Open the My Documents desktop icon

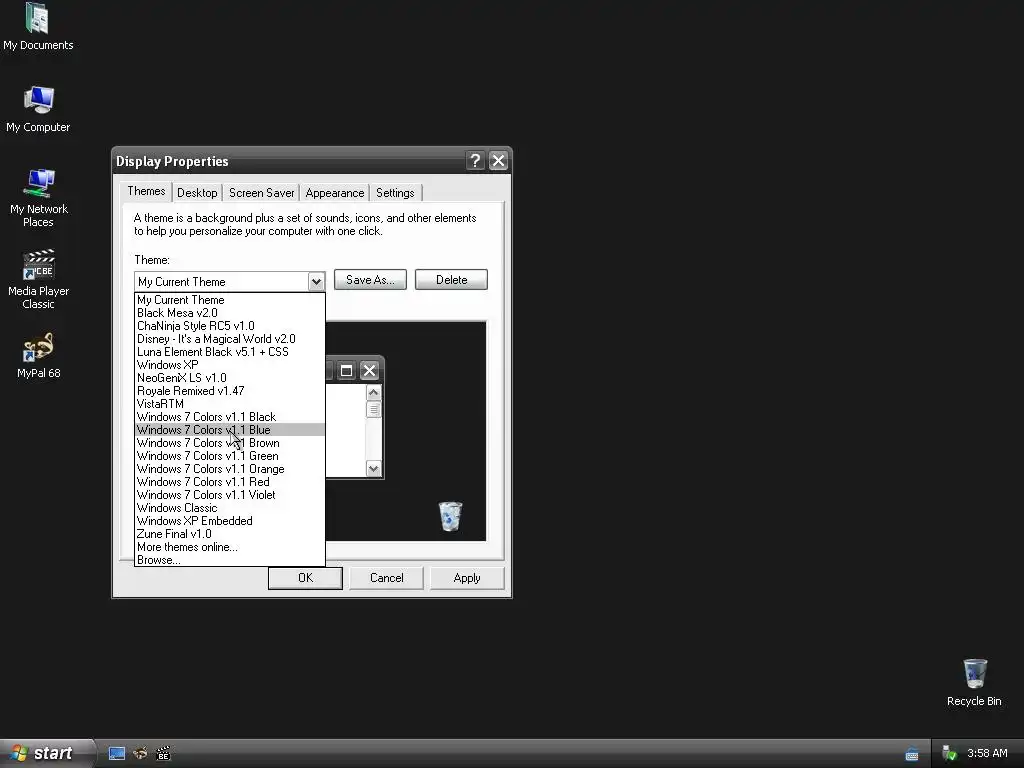pos(38,26)
